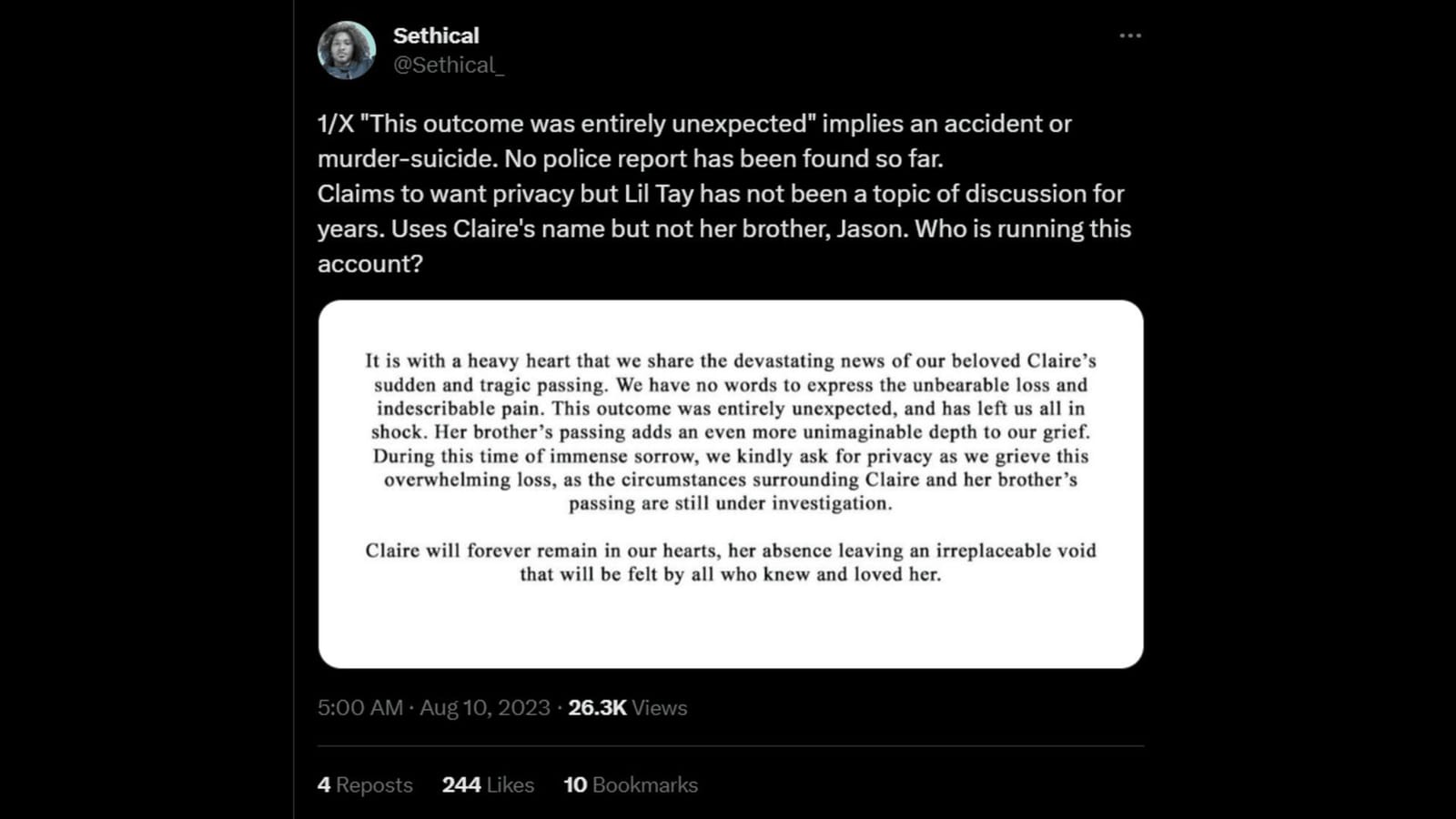Open the profile photo of the tweet author

coord(349,48)
